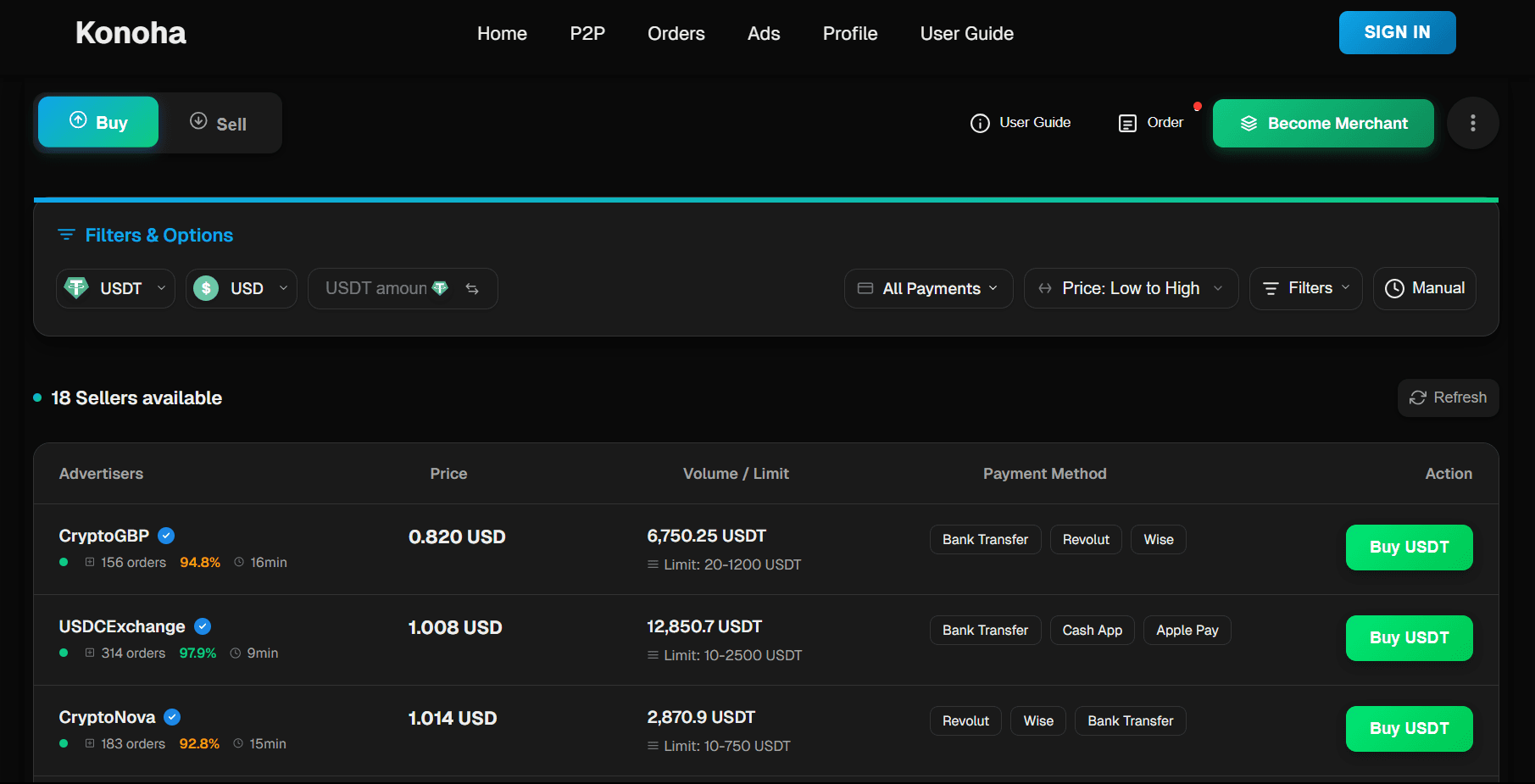The image size is (1535, 784).
Task: Expand the All Payments dropdown
Action: [x=928, y=288]
